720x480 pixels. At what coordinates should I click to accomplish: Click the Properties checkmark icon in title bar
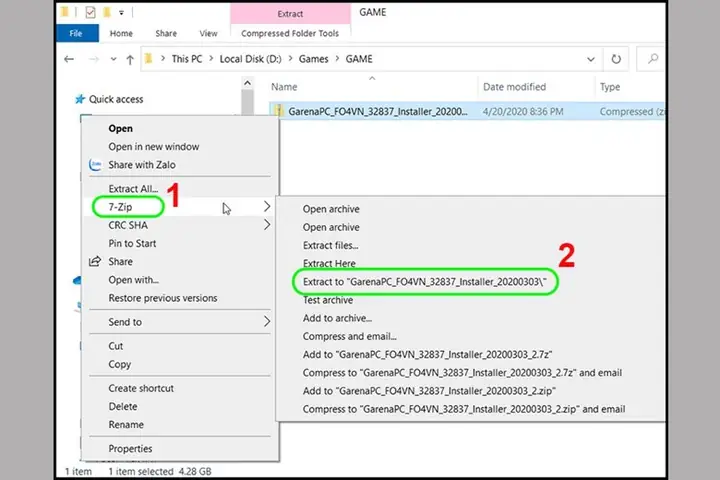pyautogui.click(x=90, y=13)
